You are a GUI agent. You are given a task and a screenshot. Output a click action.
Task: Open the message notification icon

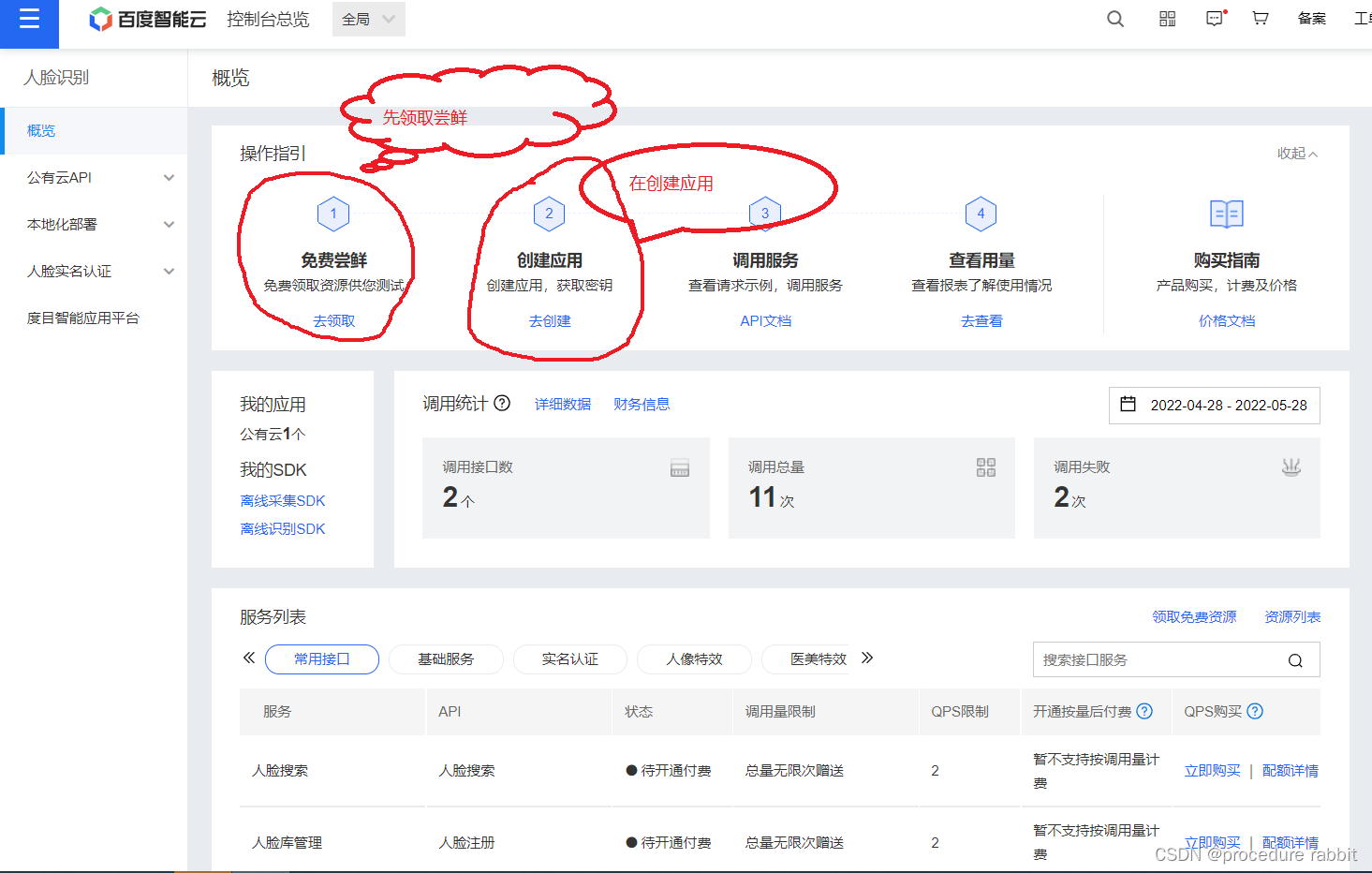[x=1216, y=19]
